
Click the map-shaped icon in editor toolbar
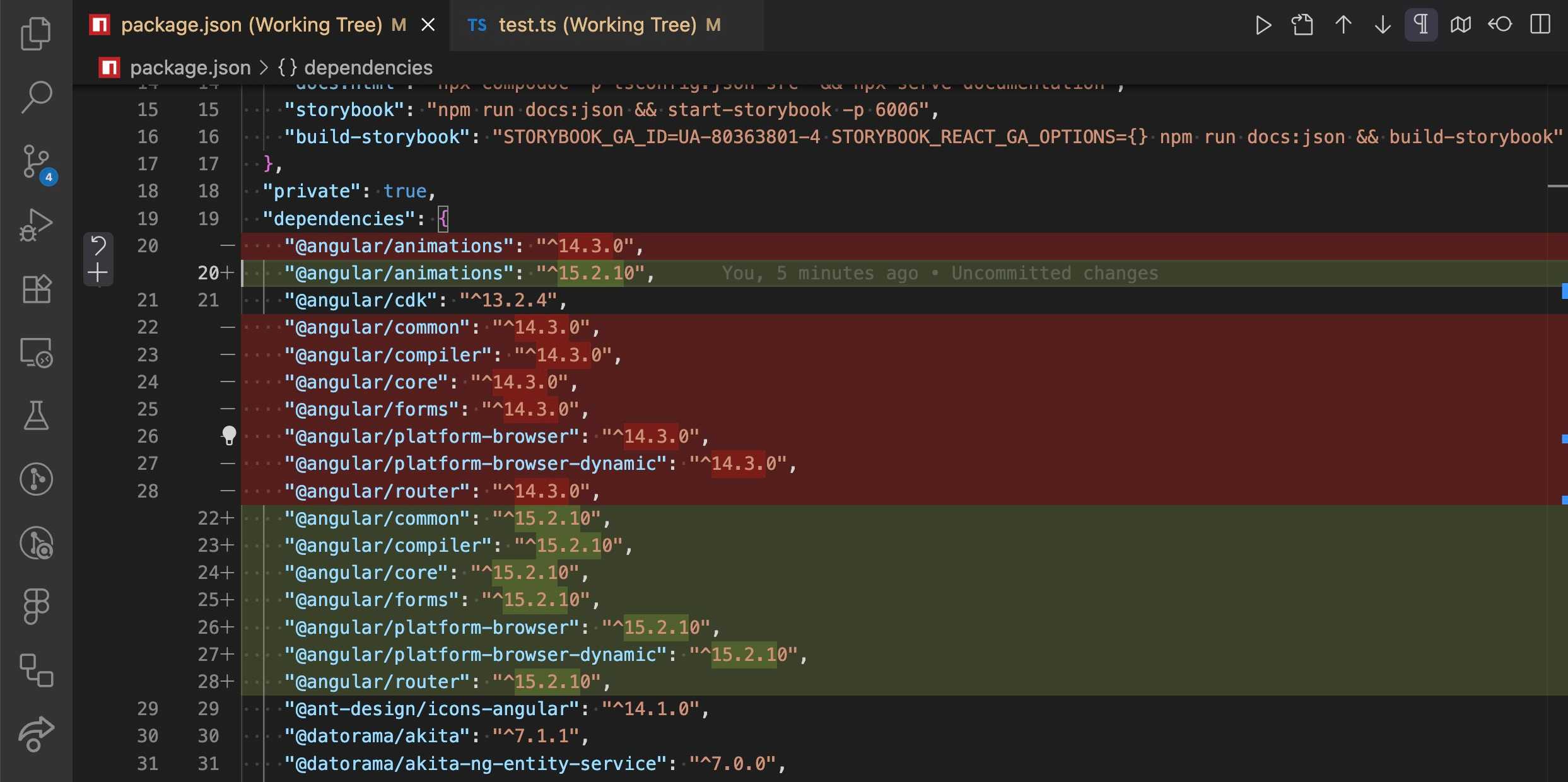[x=1461, y=25]
